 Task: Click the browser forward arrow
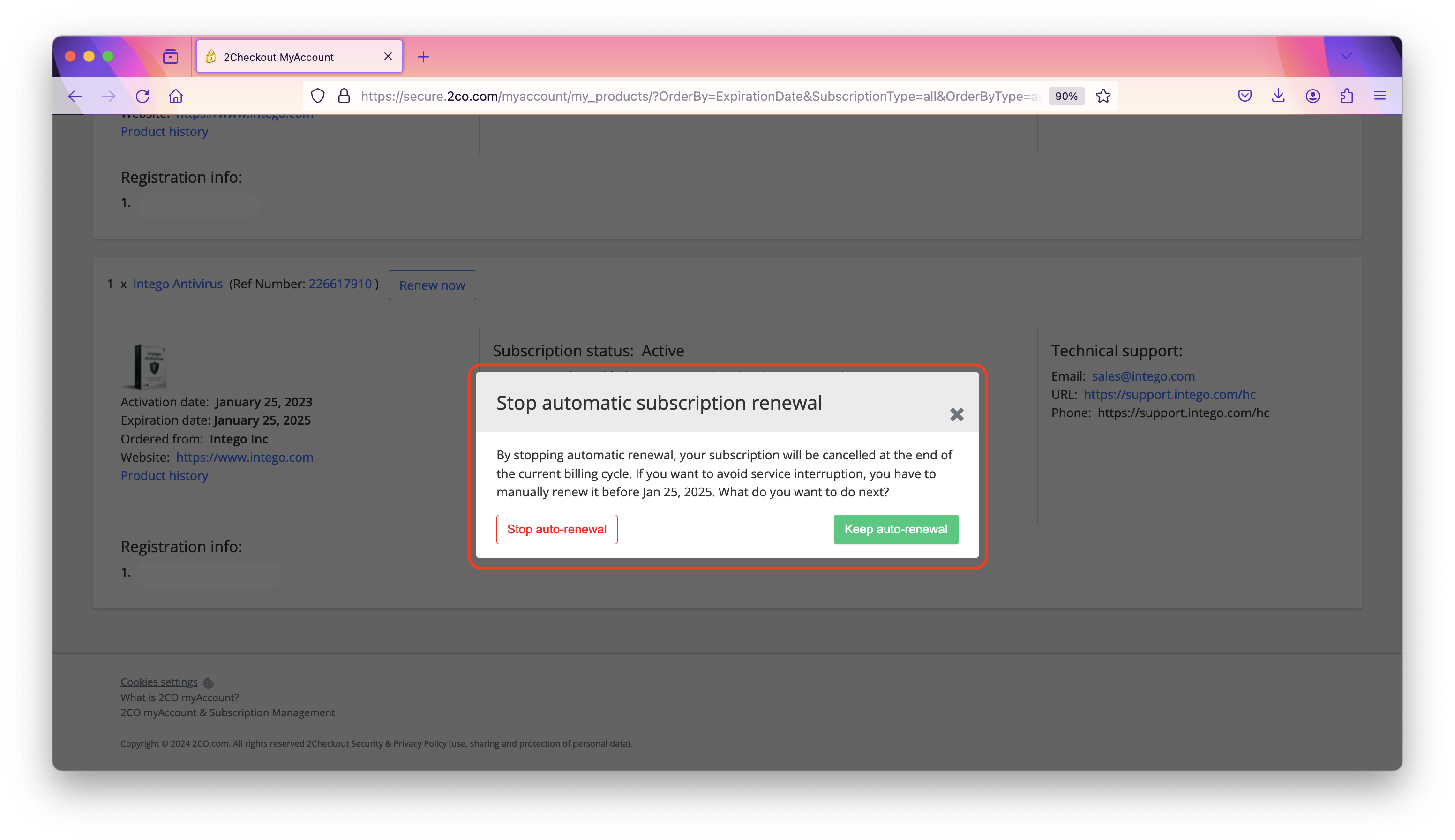(108, 96)
